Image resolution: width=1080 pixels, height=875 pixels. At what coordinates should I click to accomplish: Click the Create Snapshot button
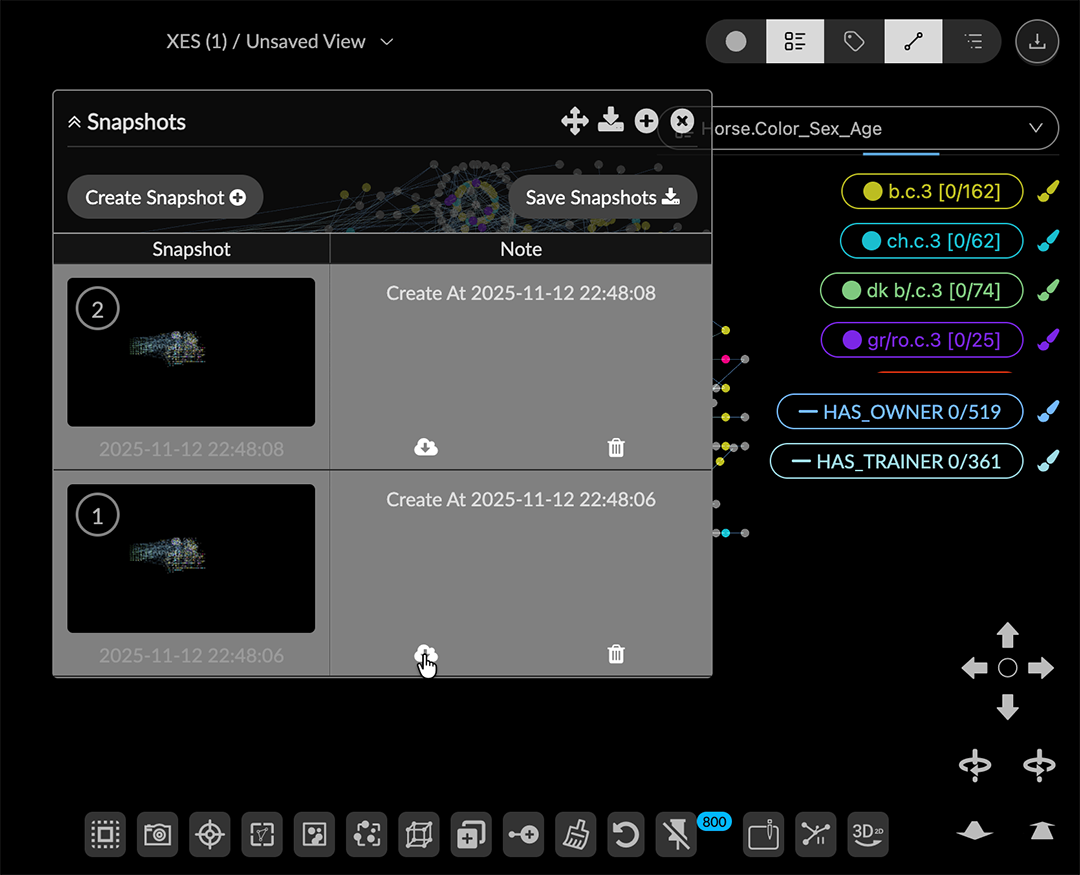point(165,198)
